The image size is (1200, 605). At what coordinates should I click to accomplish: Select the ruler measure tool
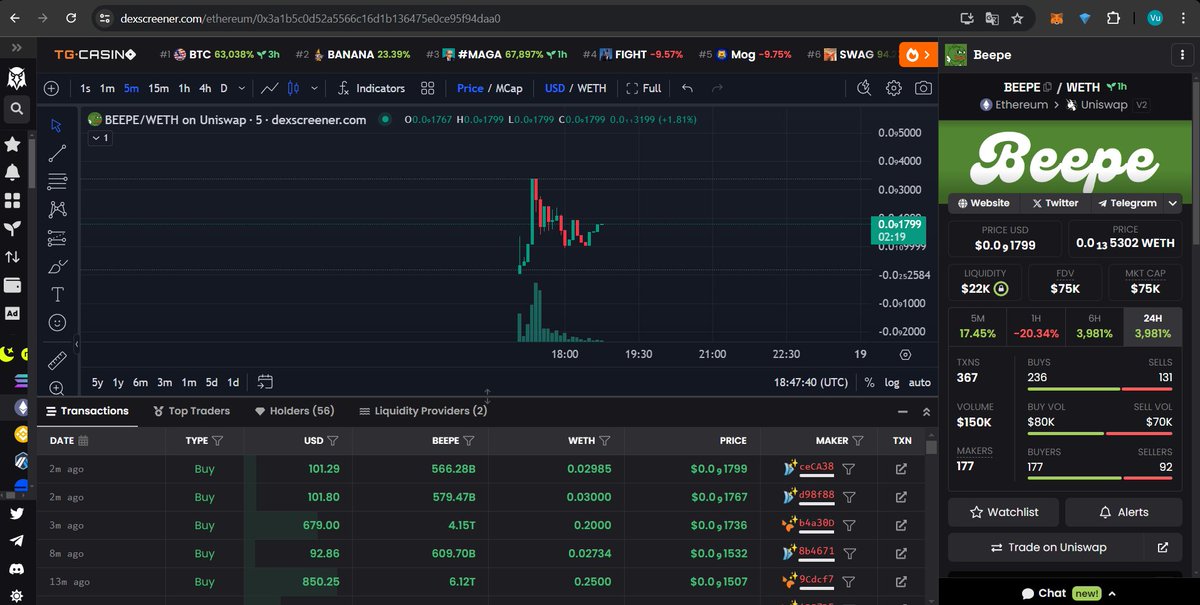coord(57,360)
